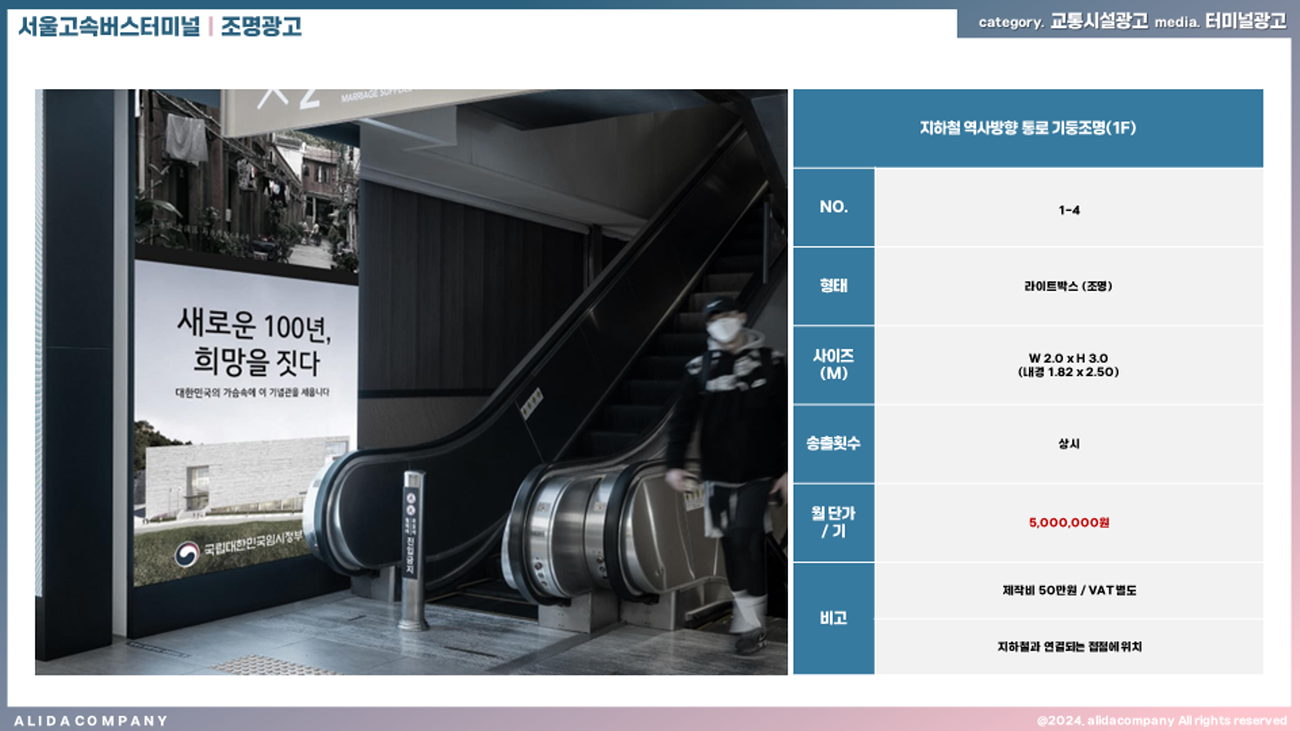The height and width of the screenshot is (731, 1300).
Task: Click the government emblem logo on the ad
Action: click(x=187, y=554)
